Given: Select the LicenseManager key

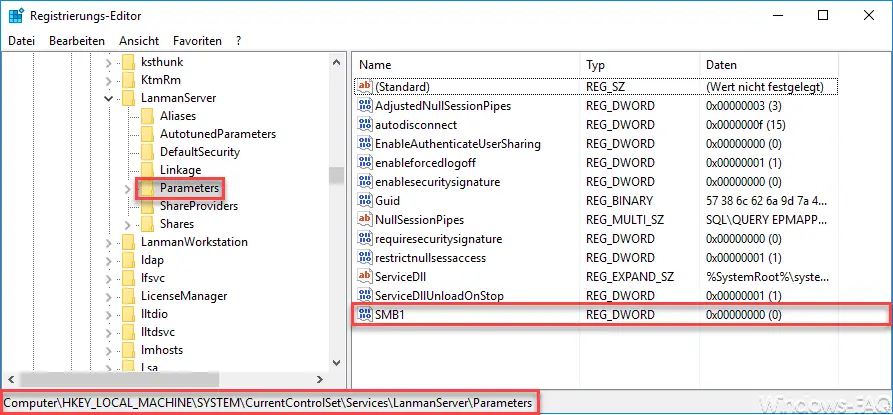Looking at the screenshot, I should [x=184, y=296].
